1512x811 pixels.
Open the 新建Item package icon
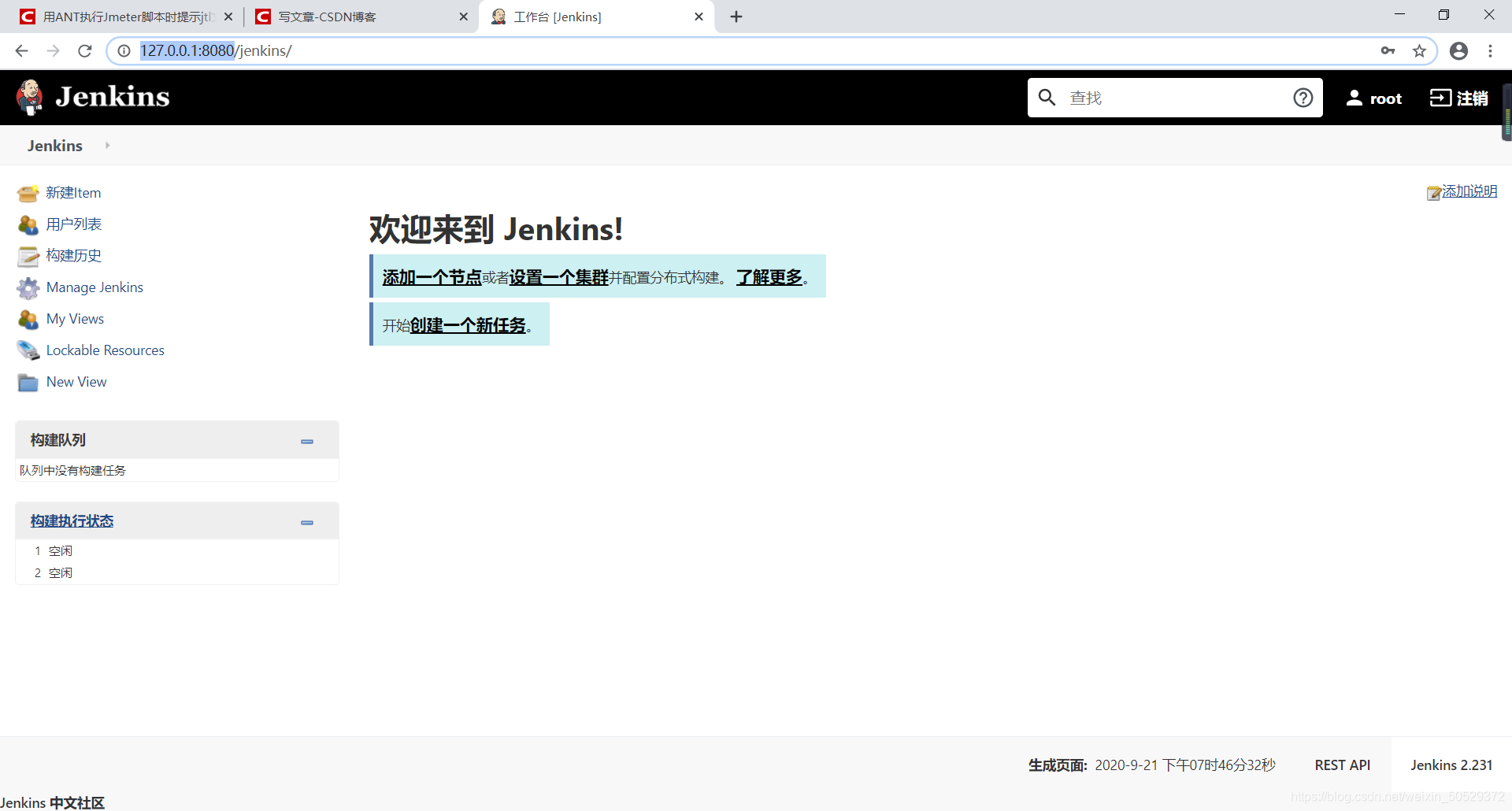point(28,193)
